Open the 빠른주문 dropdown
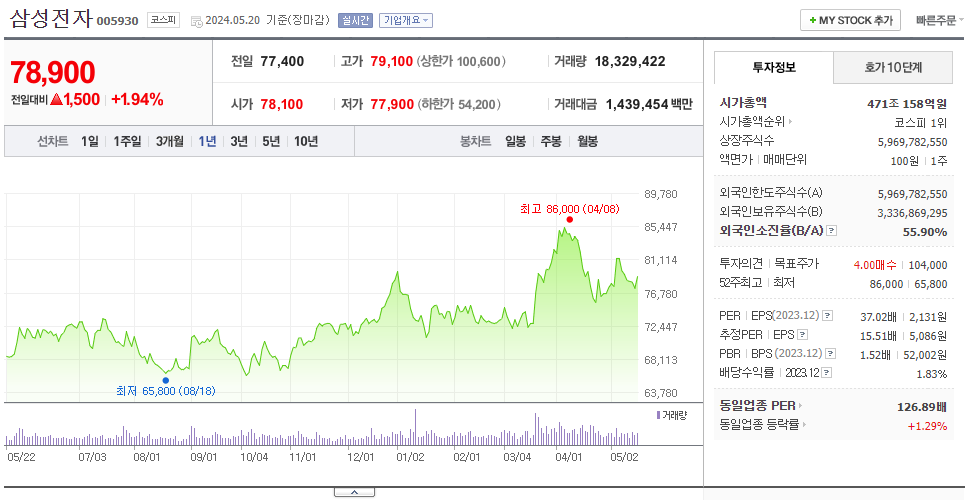Viewport: 968px width, 500px height. [940, 20]
